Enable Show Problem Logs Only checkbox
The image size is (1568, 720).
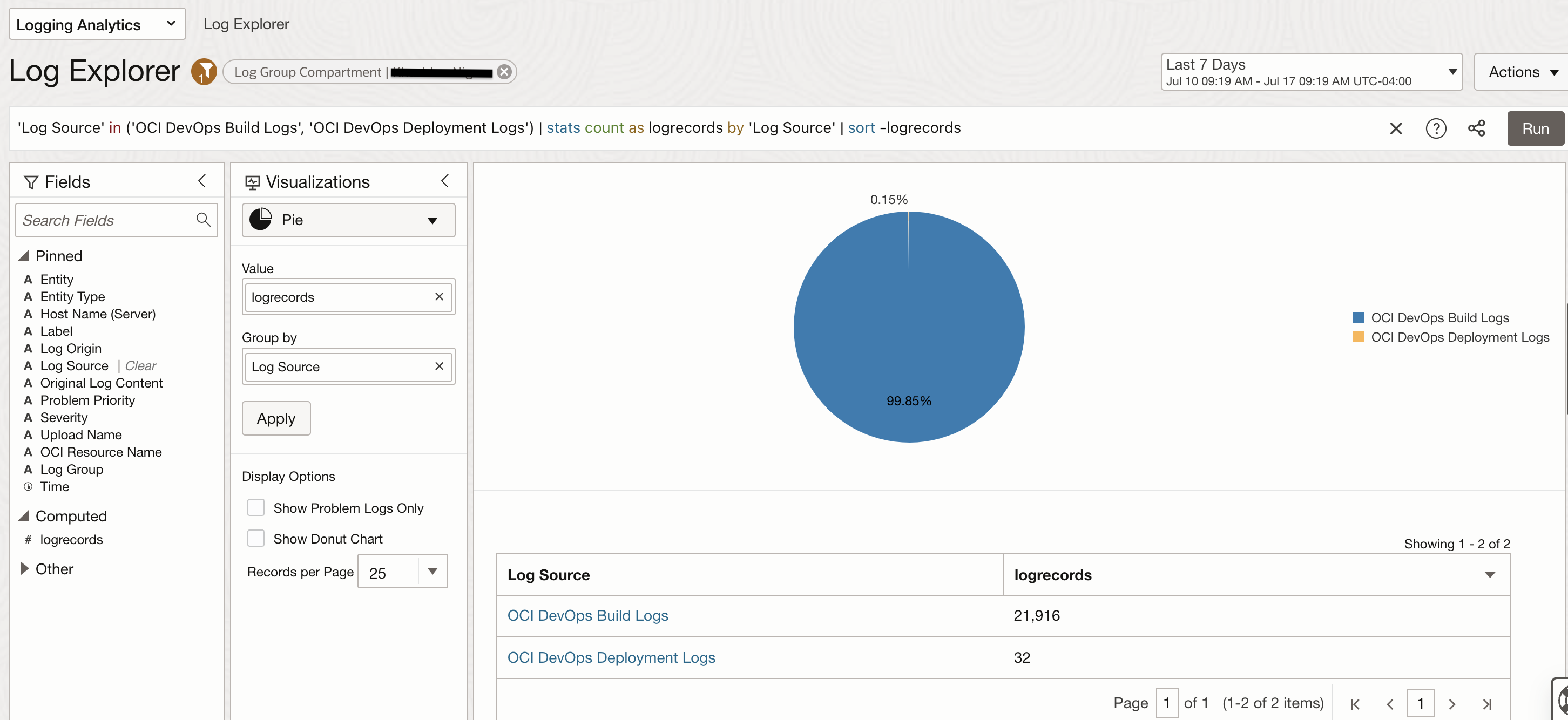[x=255, y=507]
